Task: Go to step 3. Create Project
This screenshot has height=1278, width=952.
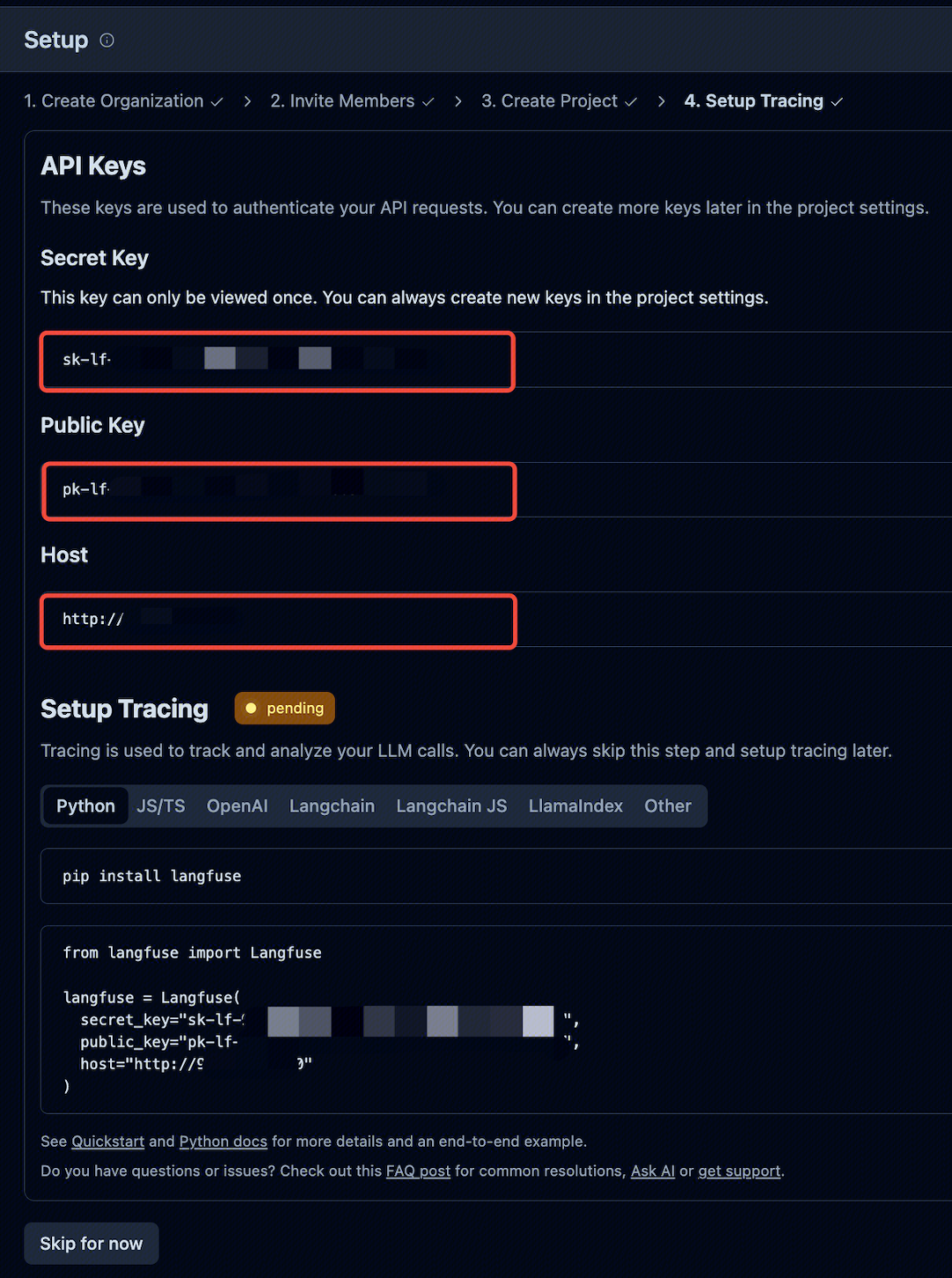Action: [559, 101]
